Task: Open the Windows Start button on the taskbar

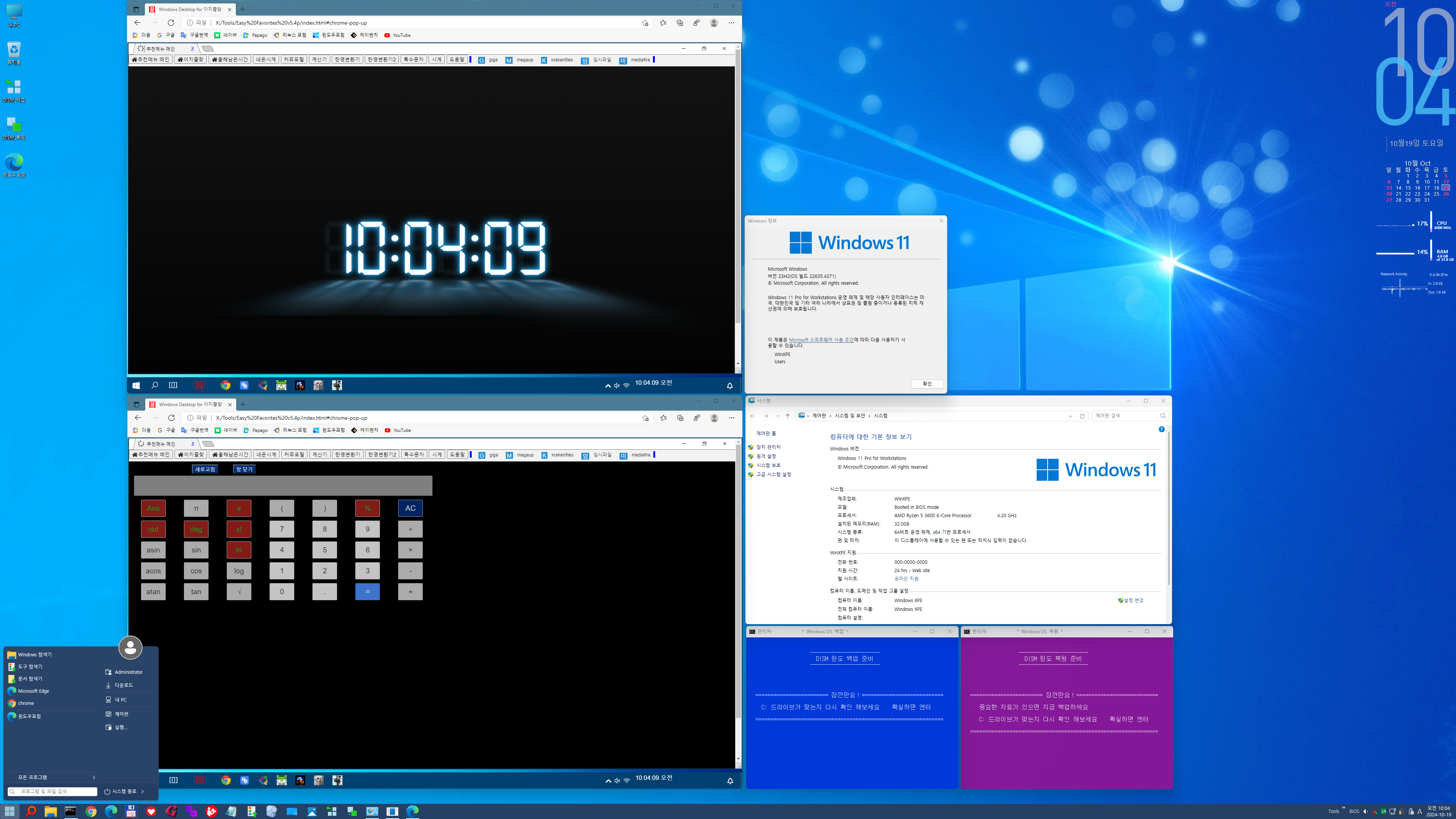Action: tap(9, 811)
